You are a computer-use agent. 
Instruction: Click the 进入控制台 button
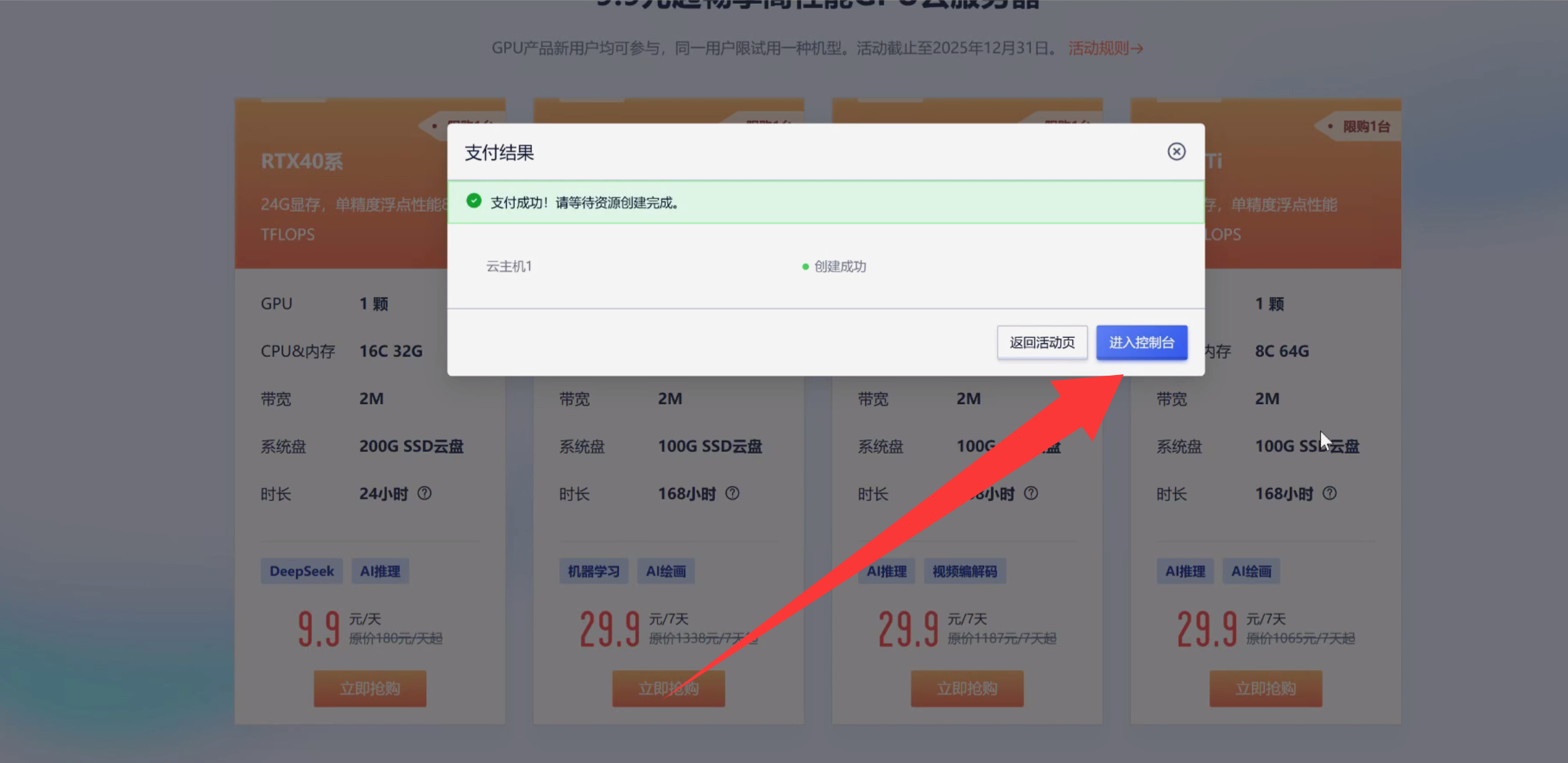click(x=1142, y=343)
